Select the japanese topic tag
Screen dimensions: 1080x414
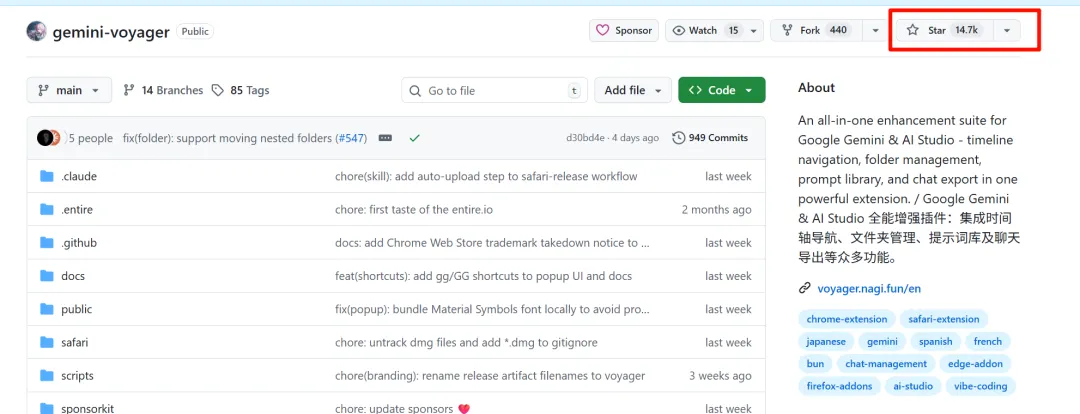pyautogui.click(x=827, y=341)
